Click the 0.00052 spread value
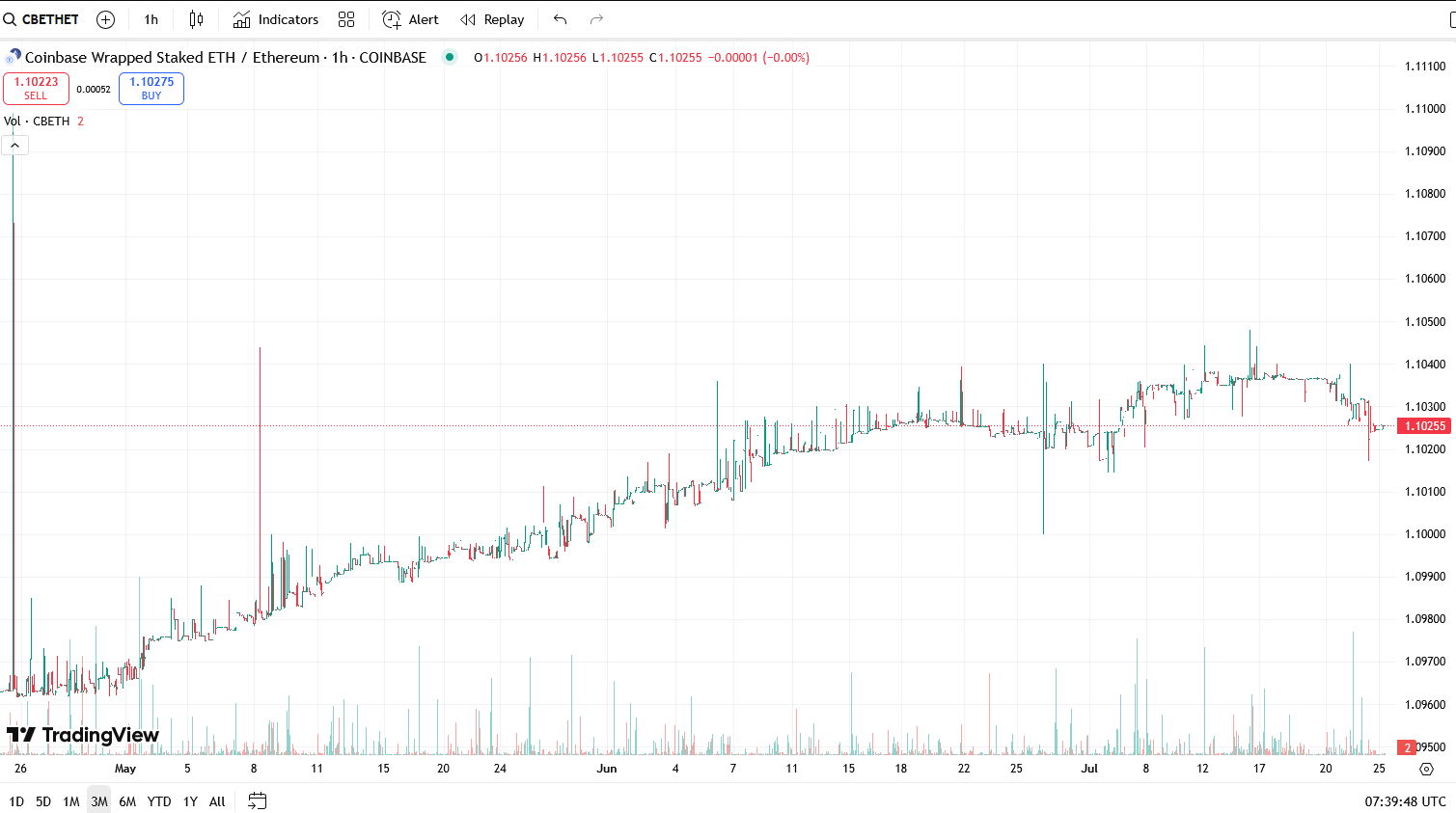The height and width of the screenshot is (813, 1456). pyautogui.click(x=94, y=89)
